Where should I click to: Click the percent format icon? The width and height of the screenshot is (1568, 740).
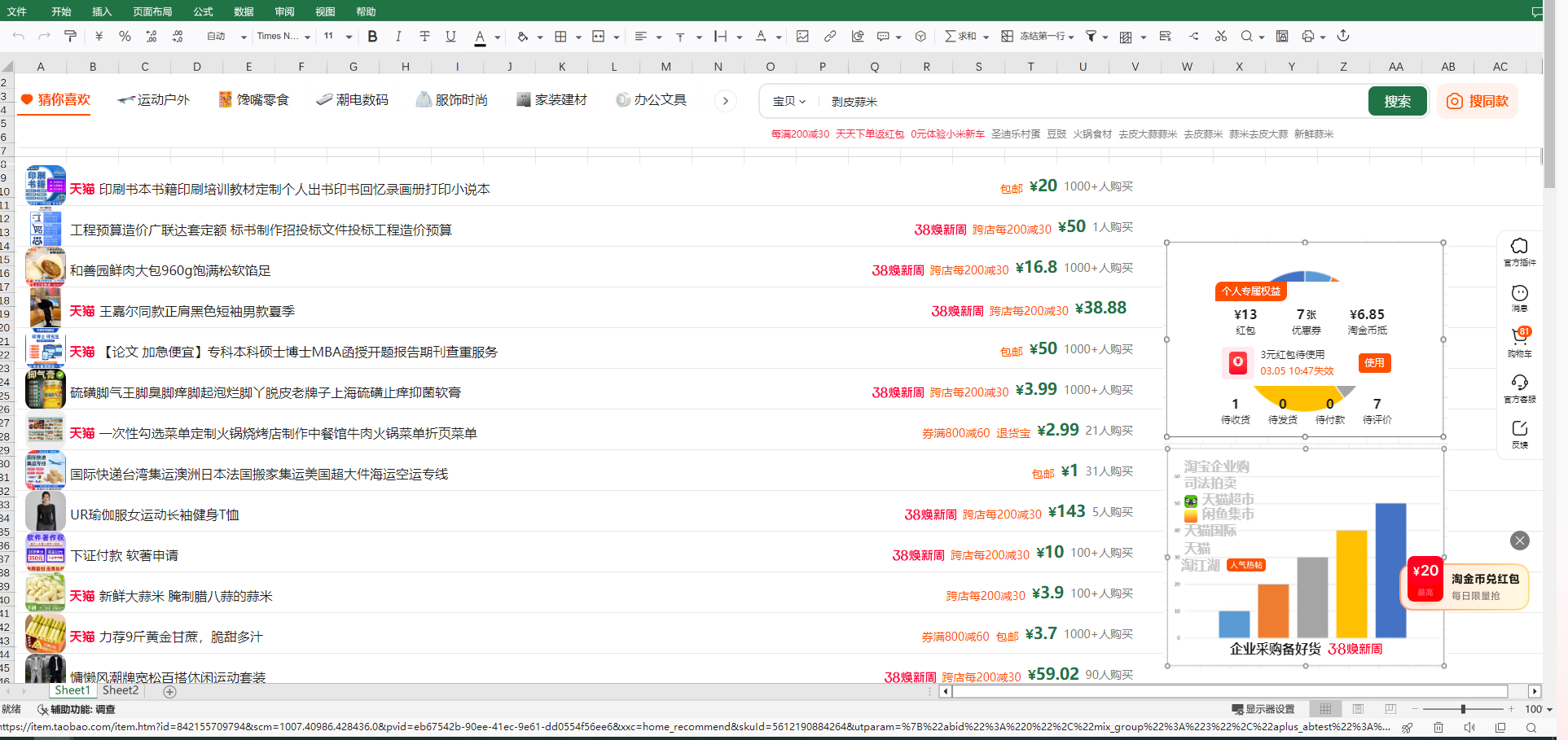tap(125, 36)
